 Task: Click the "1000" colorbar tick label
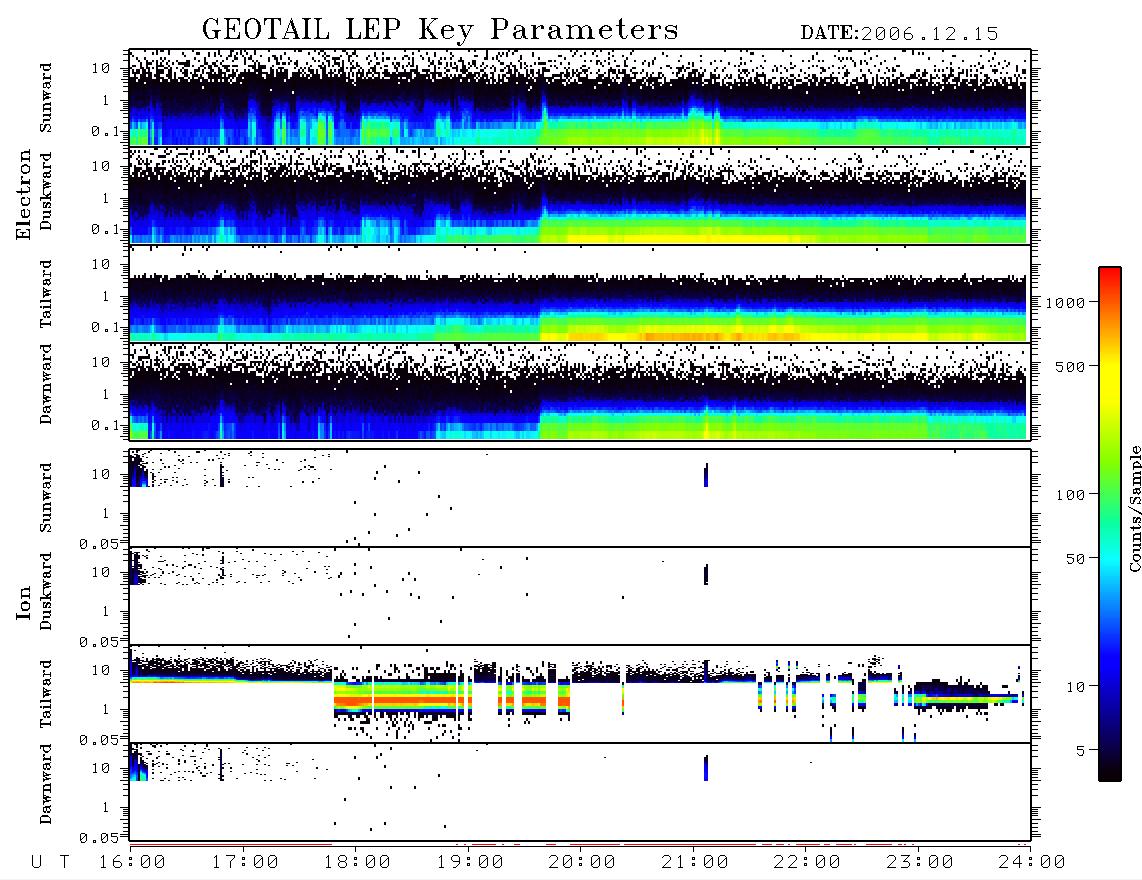1065,303
